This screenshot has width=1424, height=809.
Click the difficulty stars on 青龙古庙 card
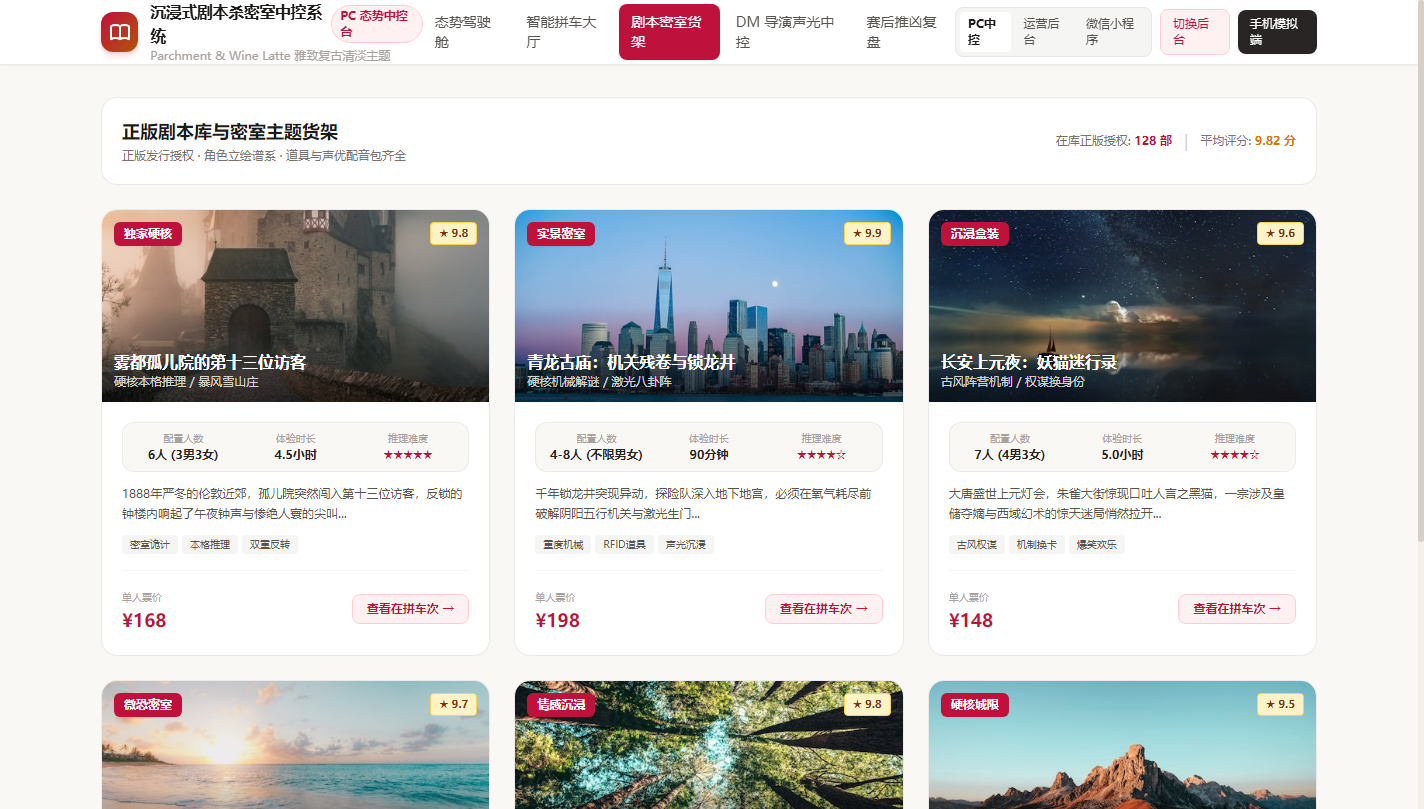pos(821,455)
